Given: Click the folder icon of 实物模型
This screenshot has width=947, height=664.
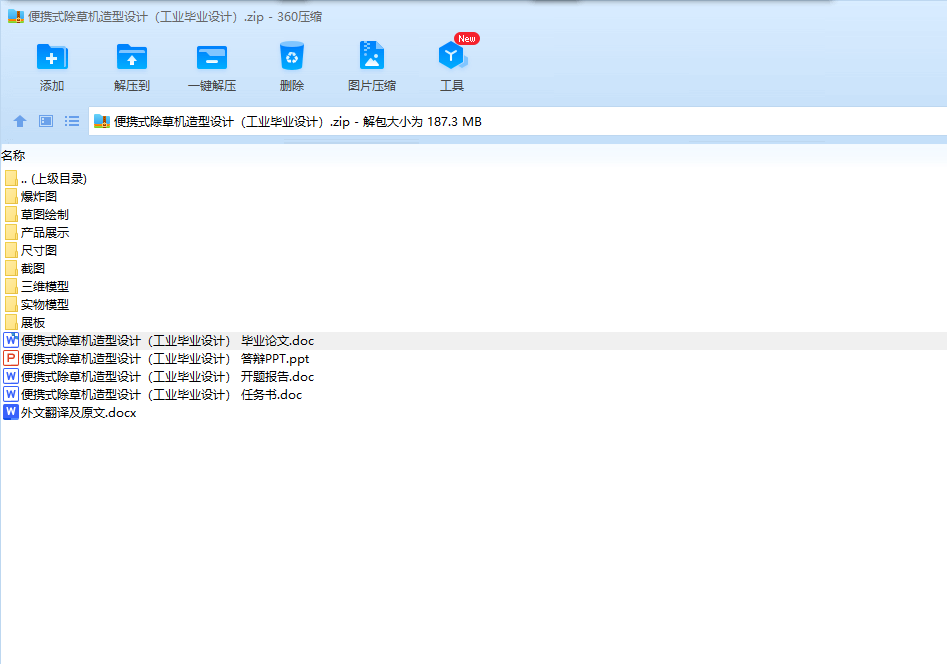Looking at the screenshot, I should click(x=11, y=305).
